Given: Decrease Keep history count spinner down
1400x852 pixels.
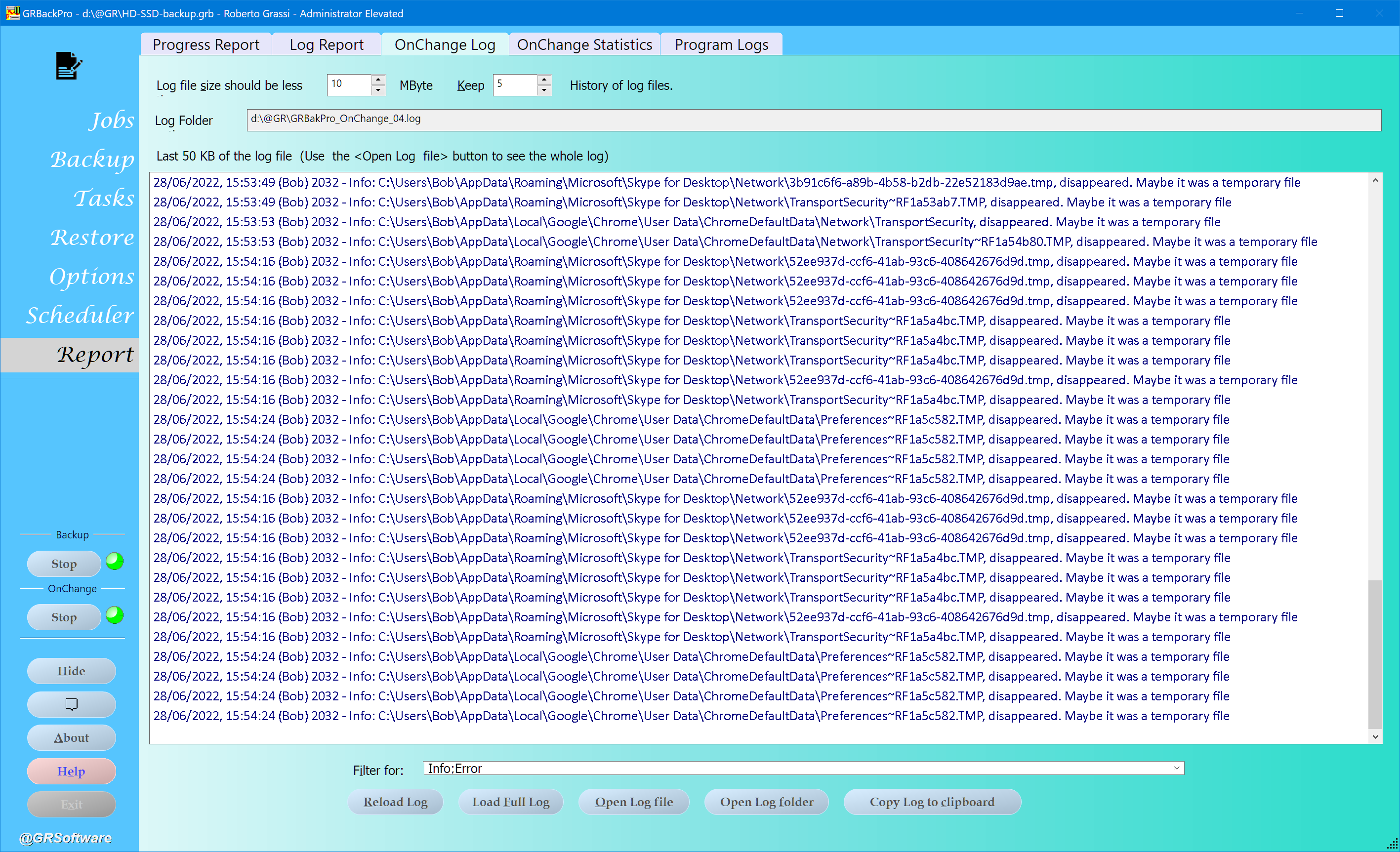Looking at the screenshot, I should (x=544, y=90).
